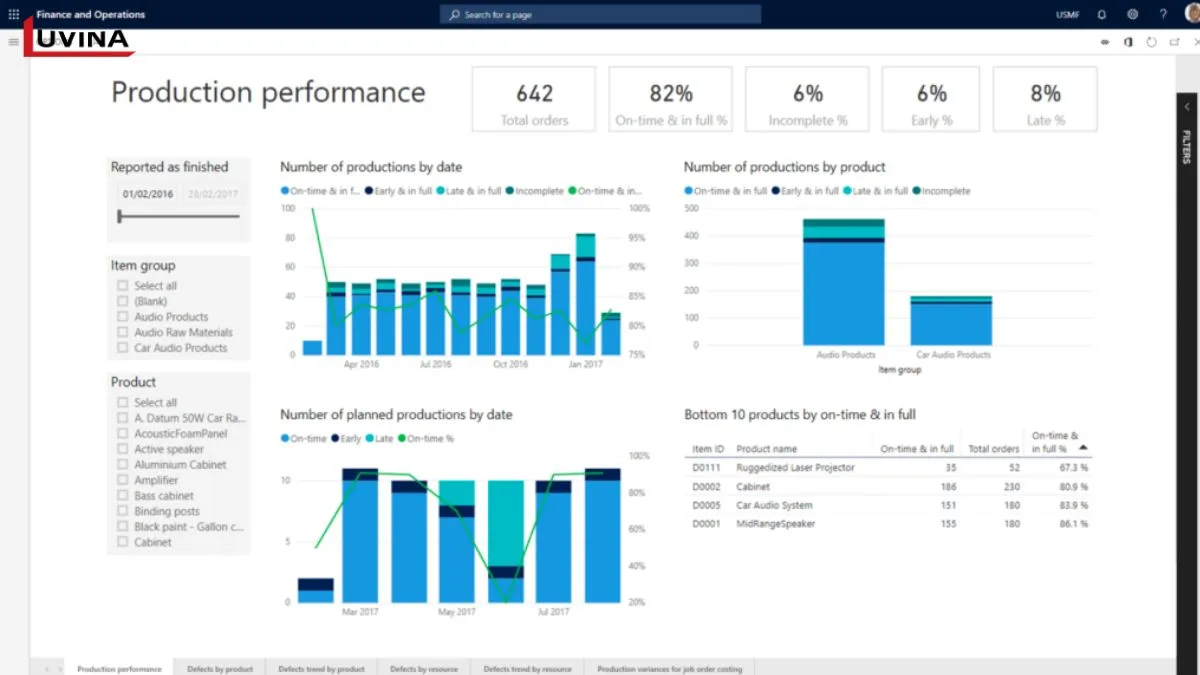Open the page in a new window
This screenshot has height=675, width=1200.
point(1174,42)
